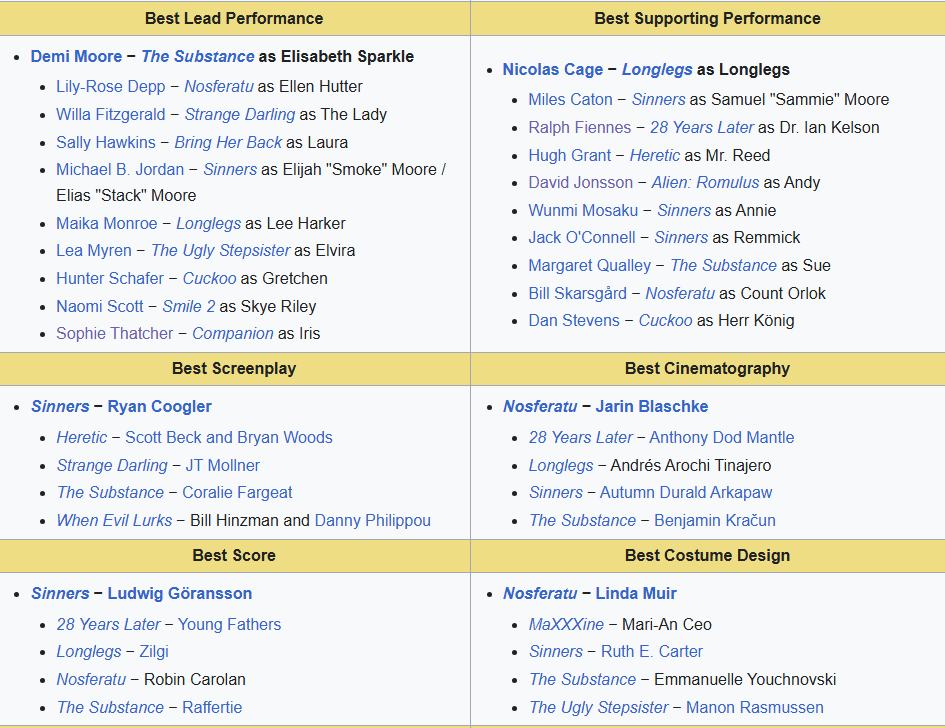The image size is (945, 728).
Task: Click the Scott Beck and Bryan Woods link
Action: coord(228,438)
